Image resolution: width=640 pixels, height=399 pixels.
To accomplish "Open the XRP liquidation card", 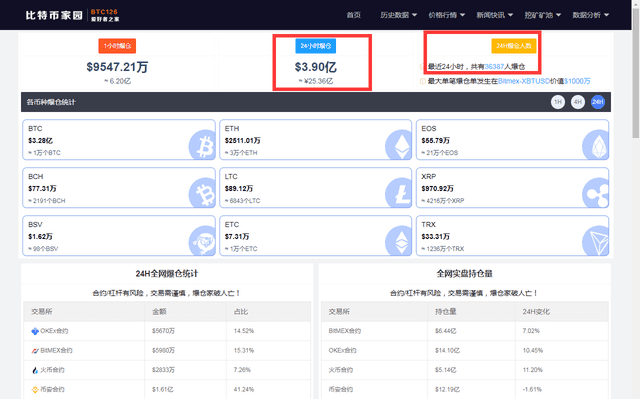I will click(512, 188).
